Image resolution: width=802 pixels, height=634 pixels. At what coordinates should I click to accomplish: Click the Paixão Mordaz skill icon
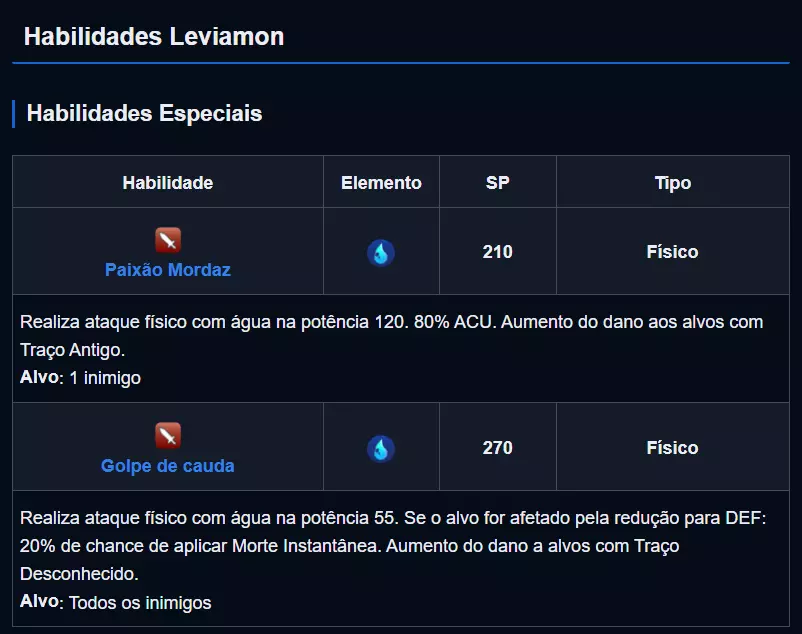point(168,240)
